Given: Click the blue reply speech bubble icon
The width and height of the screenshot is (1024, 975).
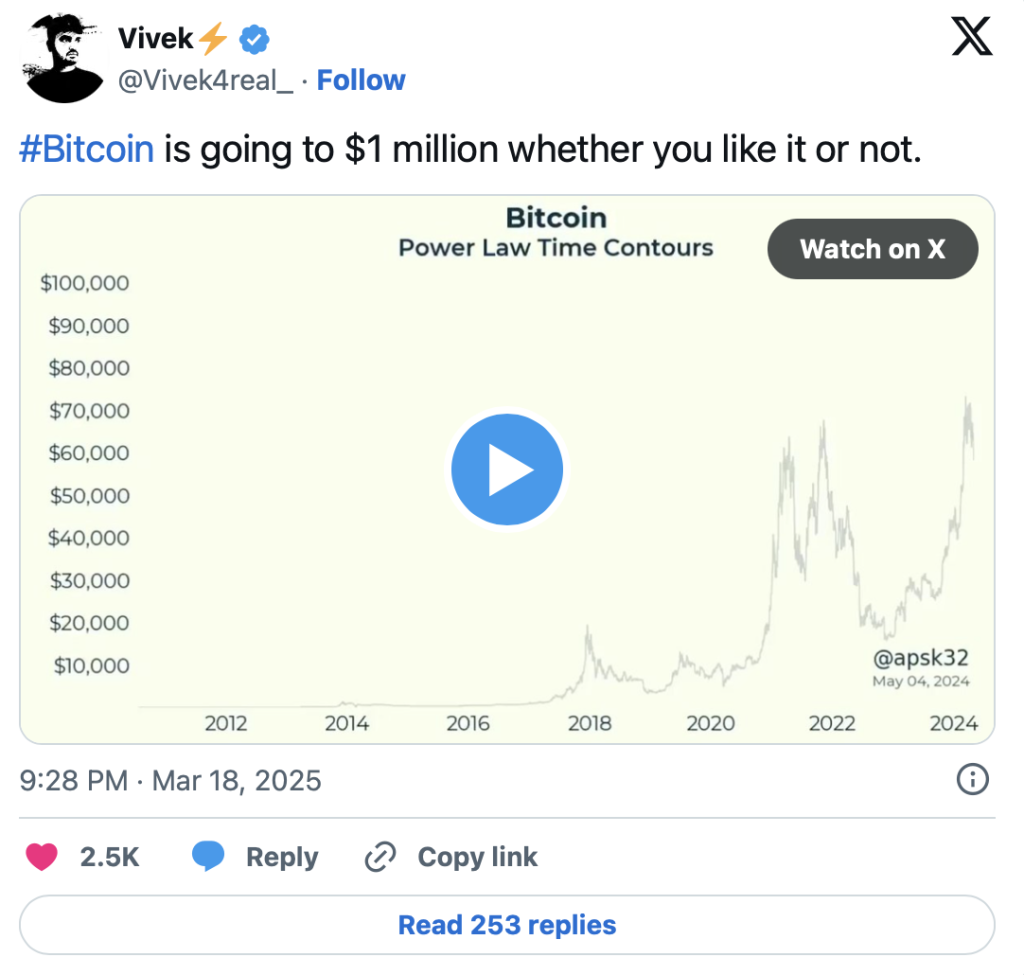Looking at the screenshot, I should 208,857.
